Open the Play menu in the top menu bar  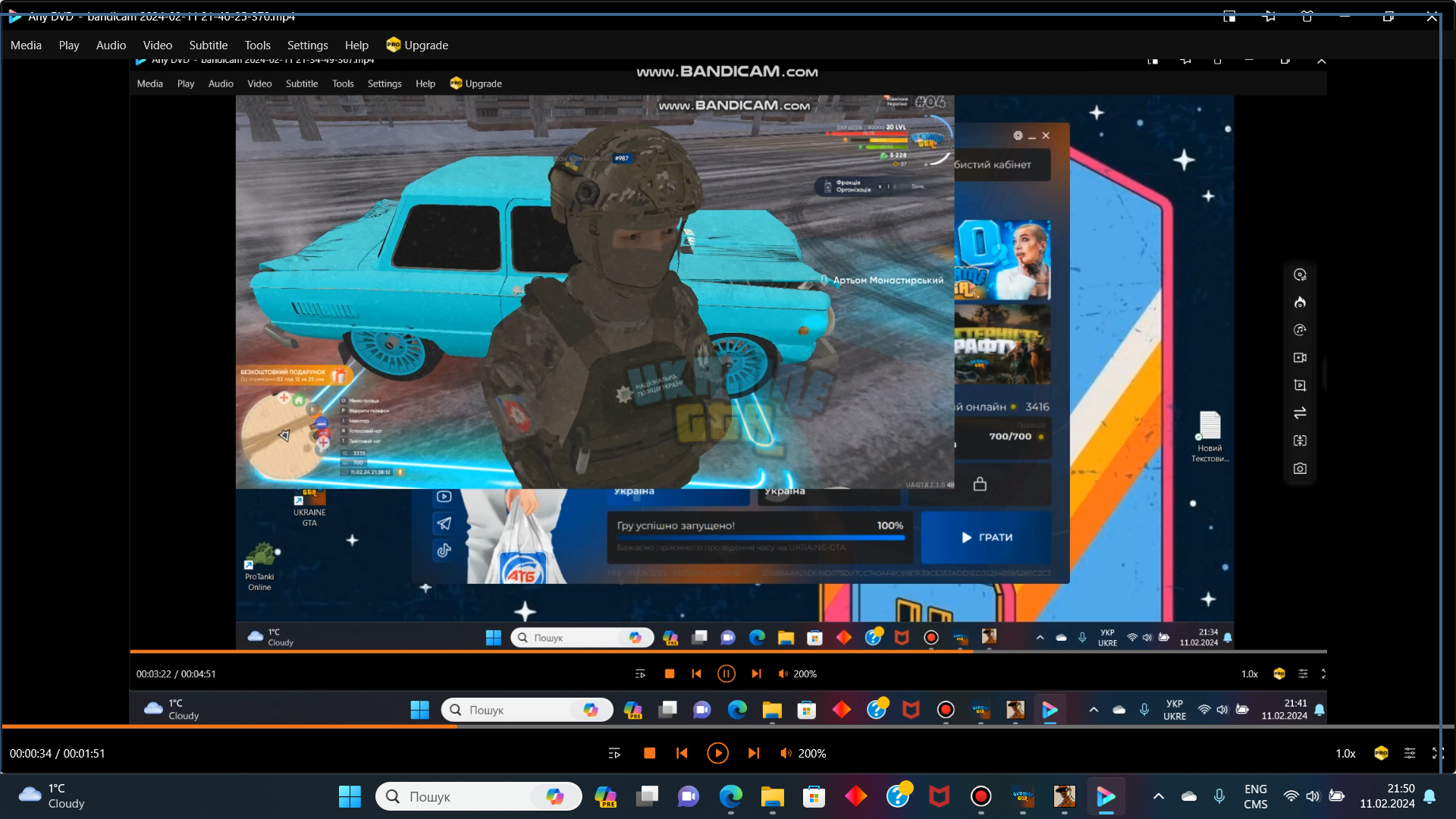pyautogui.click(x=69, y=45)
